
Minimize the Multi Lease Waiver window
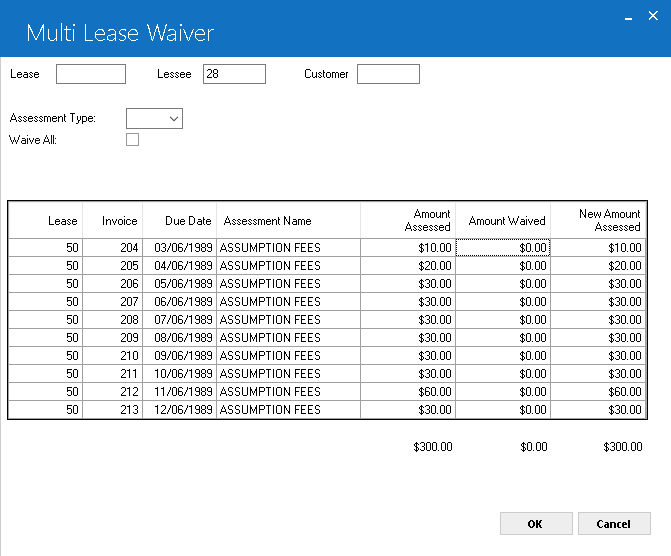tap(628, 17)
